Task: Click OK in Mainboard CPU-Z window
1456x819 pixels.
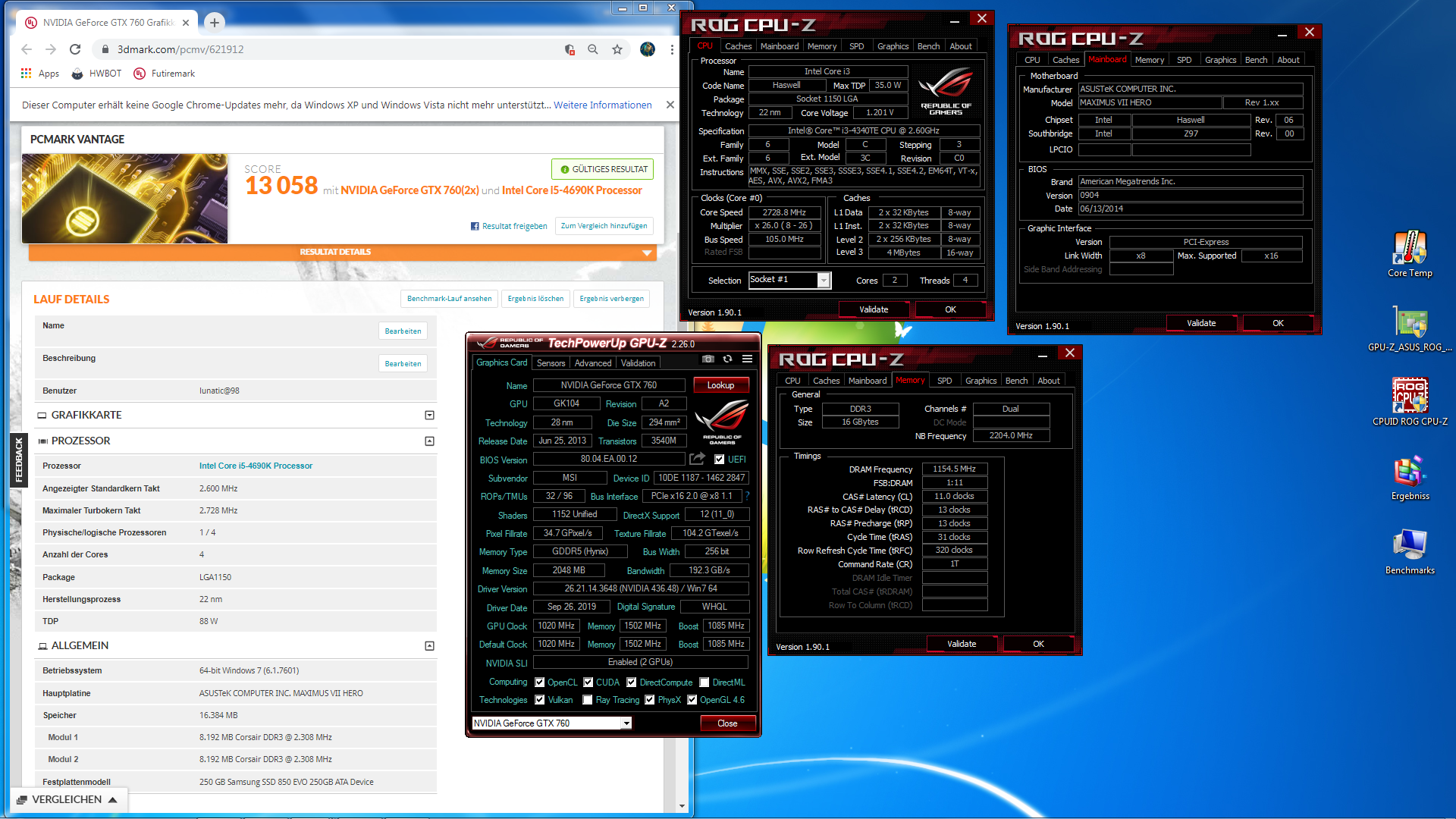Action: [1278, 323]
